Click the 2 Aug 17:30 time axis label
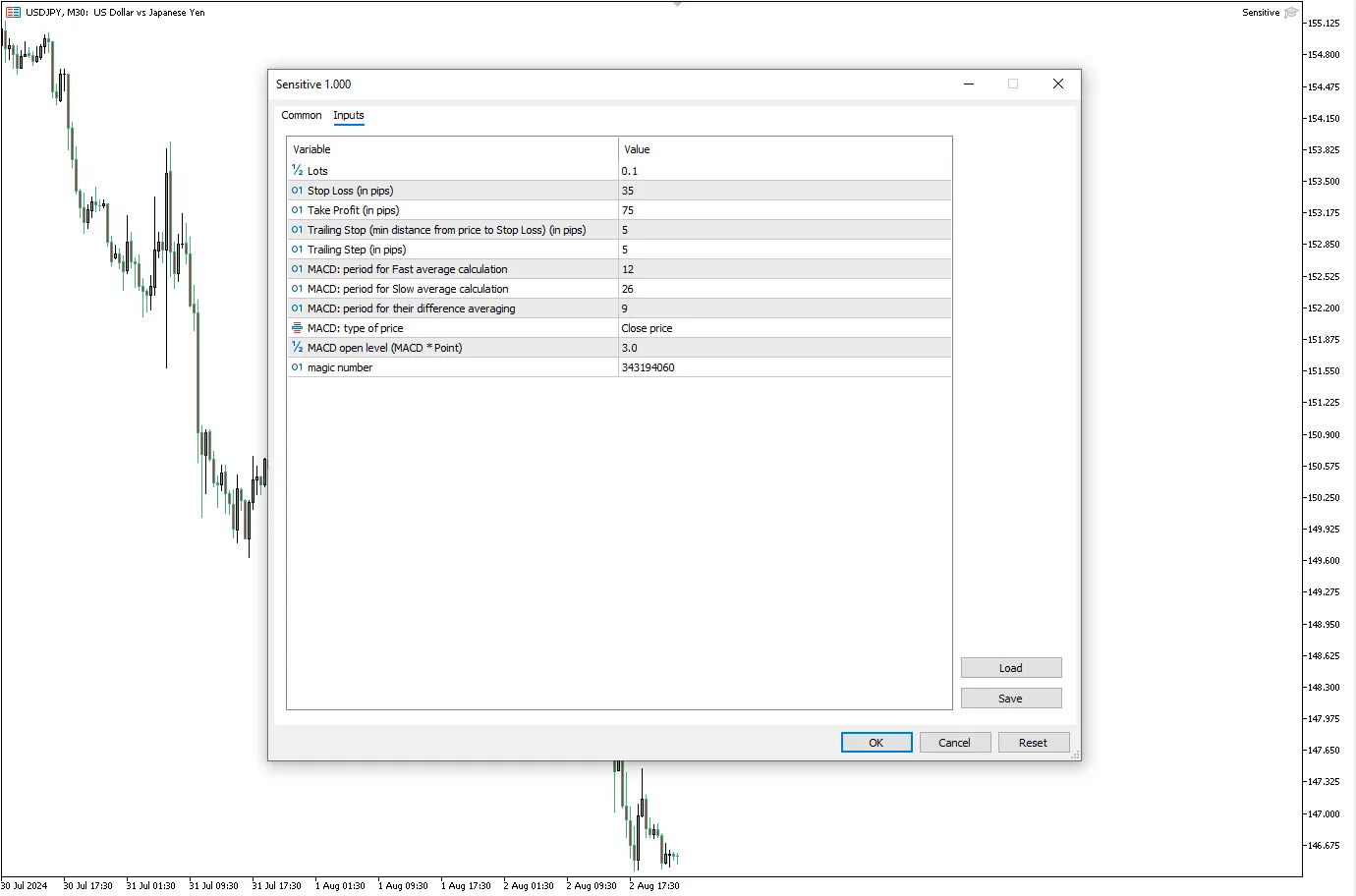The height and width of the screenshot is (896, 1356). (654, 886)
